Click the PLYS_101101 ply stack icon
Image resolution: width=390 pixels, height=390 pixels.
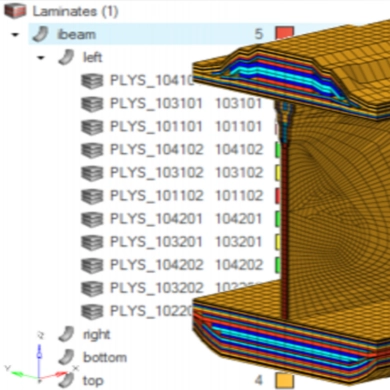[x=92, y=127]
